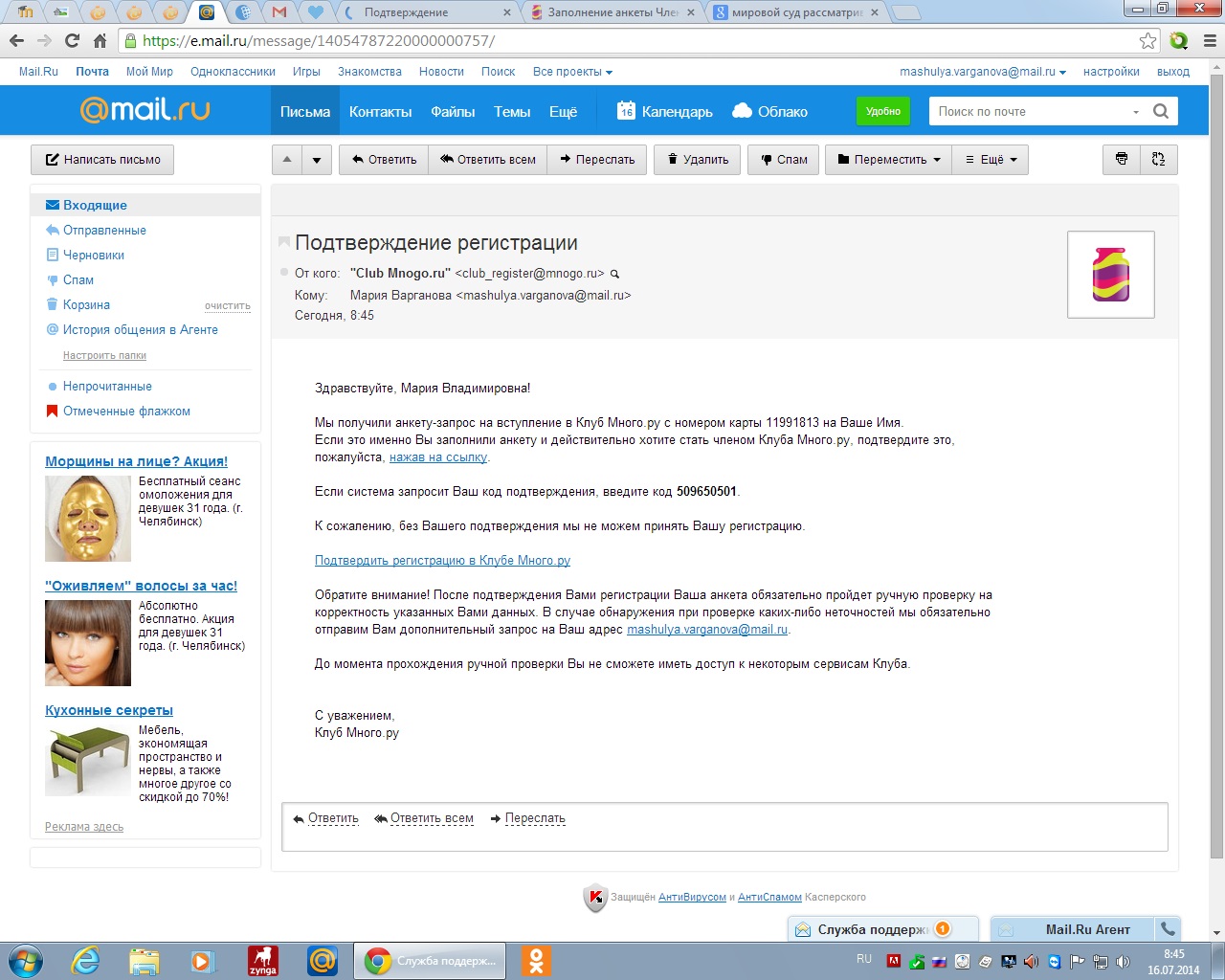Open Odnoklassniki taskbar icon
The width and height of the screenshot is (1225, 980).
click(537, 961)
